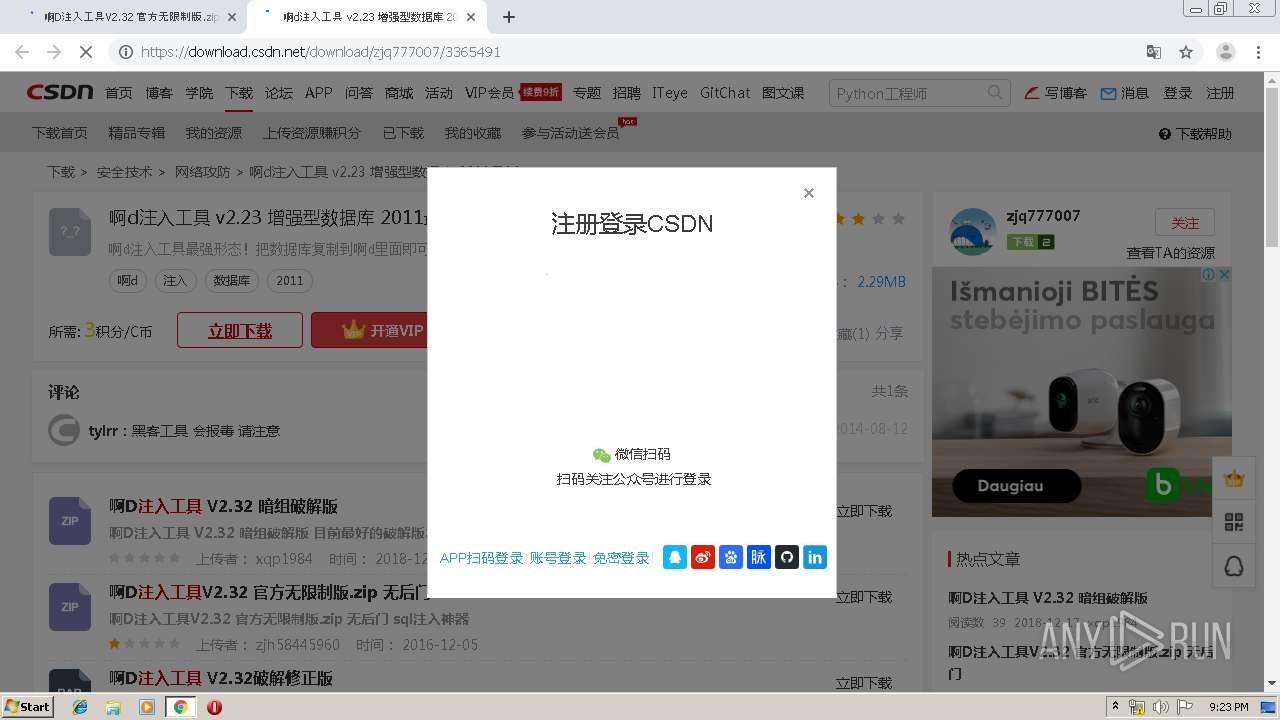
Task: Open Chrome menu three dots
Action: 1258,52
